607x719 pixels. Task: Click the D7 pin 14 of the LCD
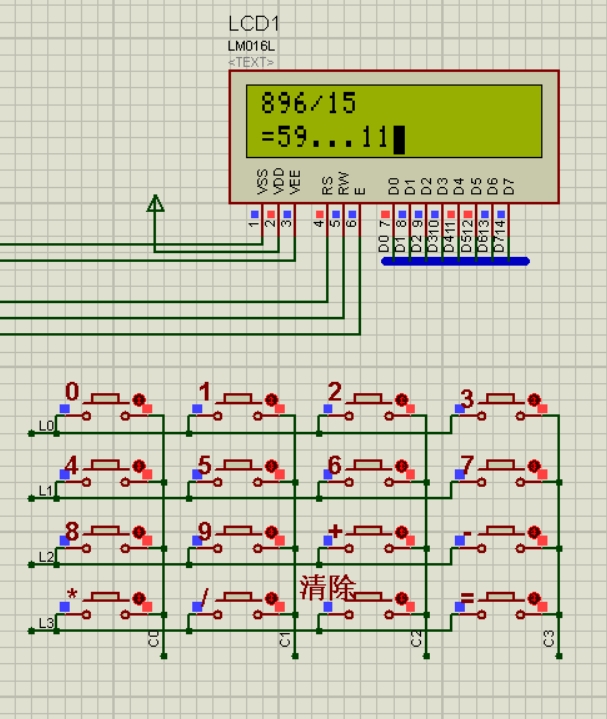coord(508,220)
